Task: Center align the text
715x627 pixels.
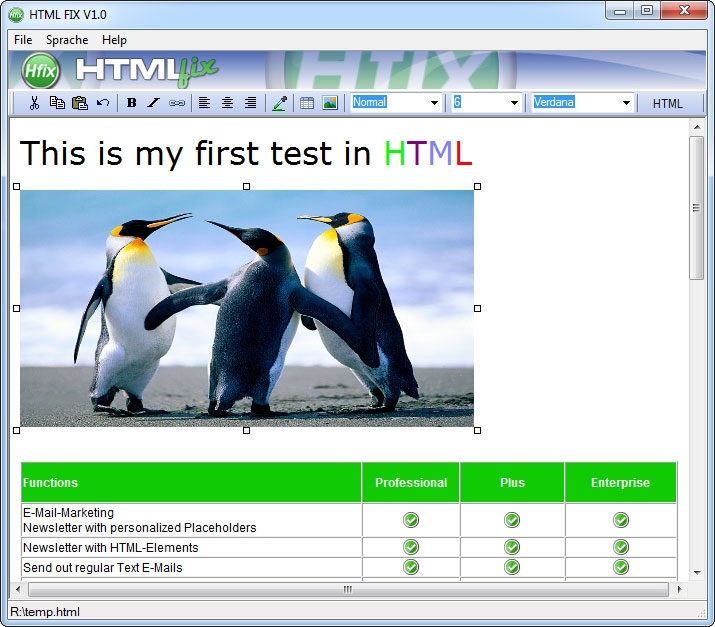Action: (227, 103)
